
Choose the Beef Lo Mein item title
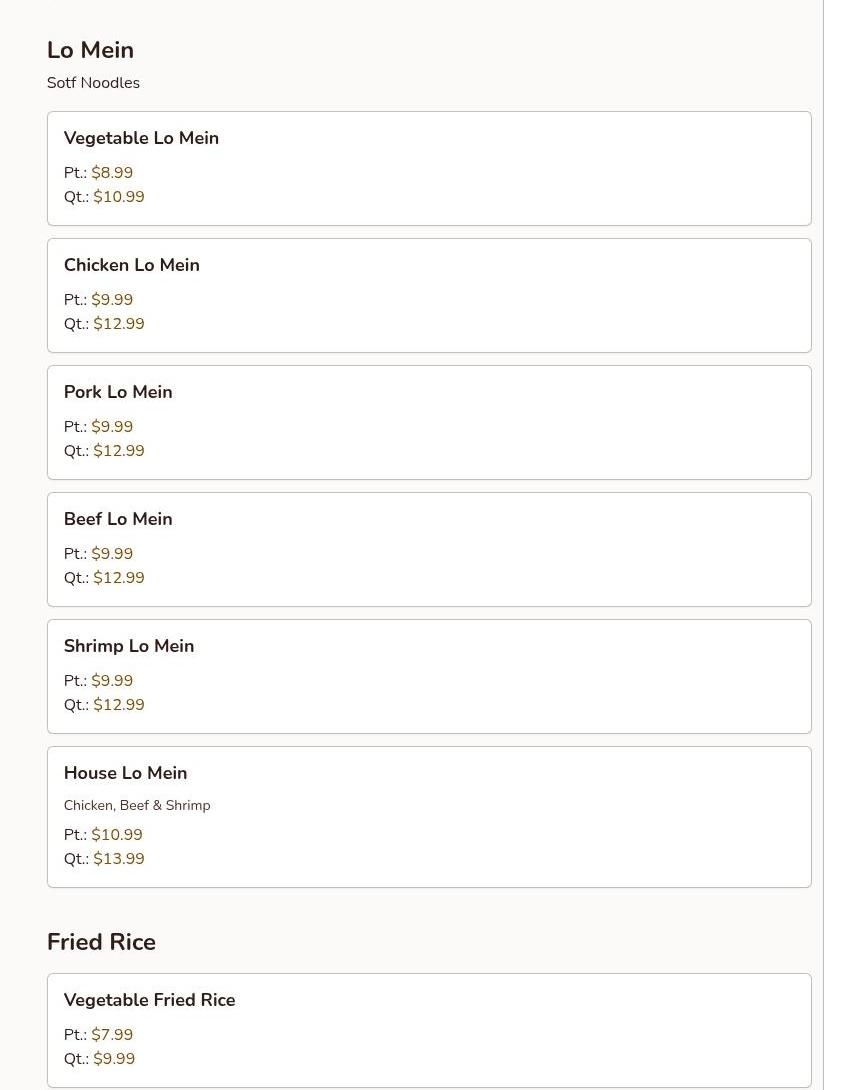coord(118,519)
